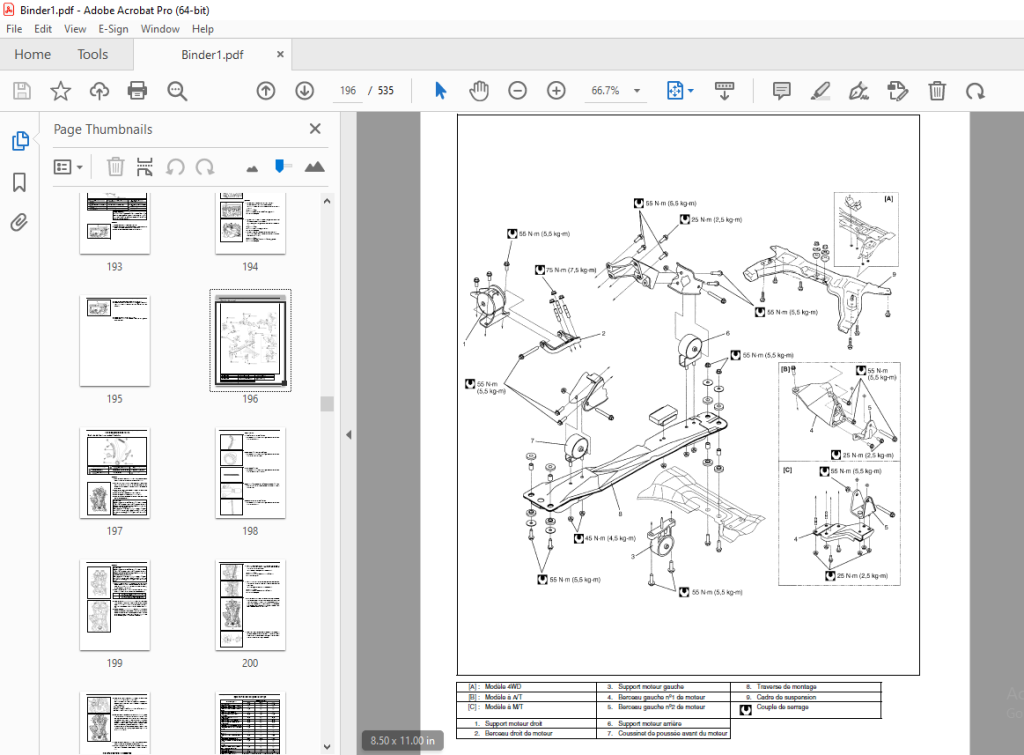Image resolution: width=1024 pixels, height=755 pixels.
Task: Select the page 197 thumbnail
Action: (115, 474)
